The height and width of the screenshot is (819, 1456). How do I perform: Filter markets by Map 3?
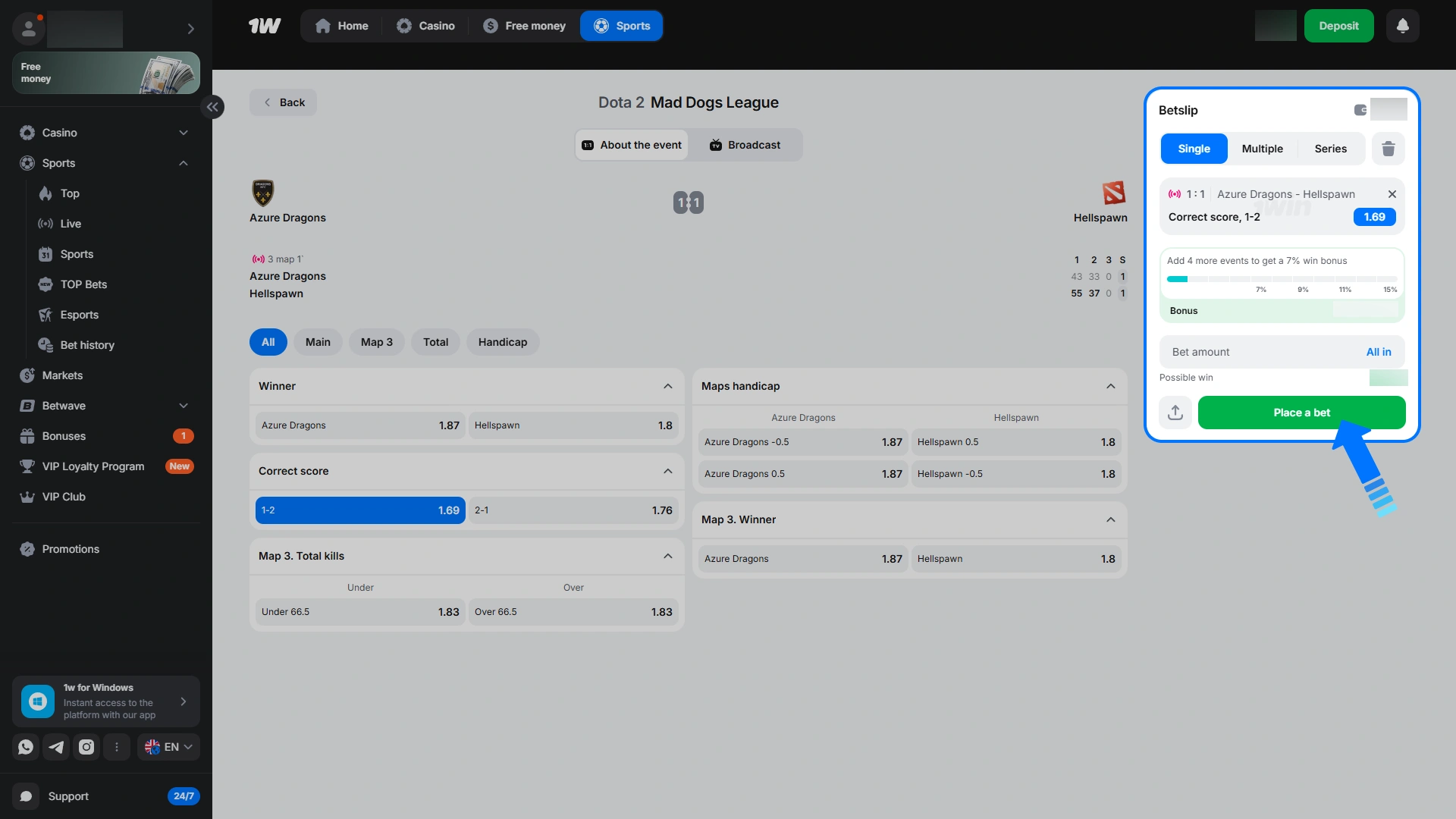pos(377,342)
